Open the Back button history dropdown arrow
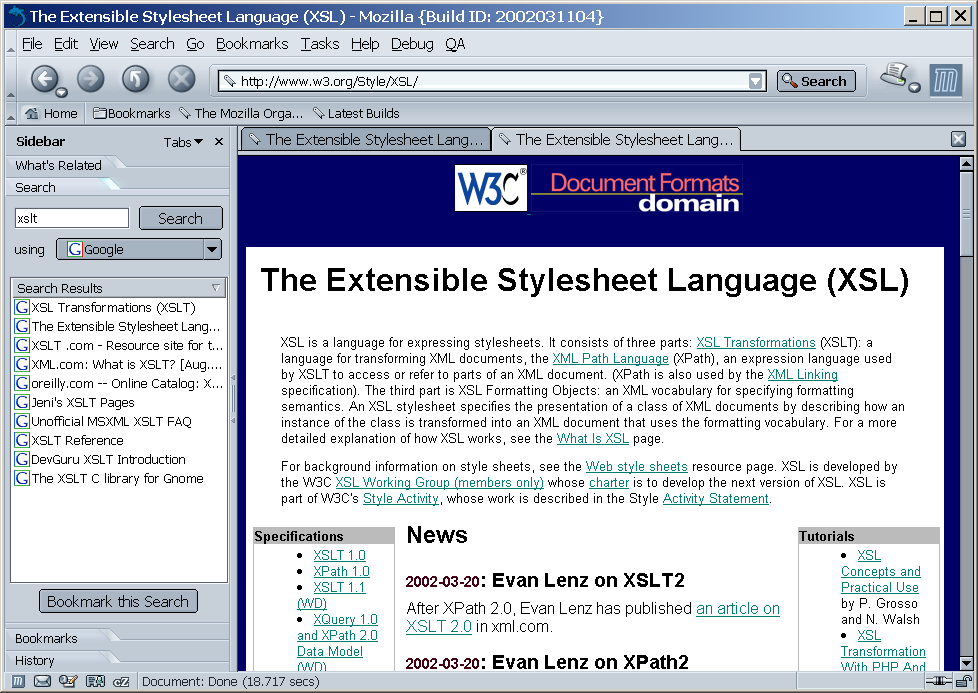The image size is (978, 693). tap(61, 93)
